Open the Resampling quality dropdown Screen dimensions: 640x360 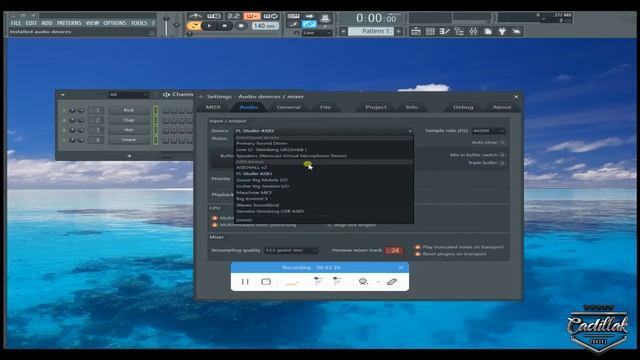pos(291,250)
